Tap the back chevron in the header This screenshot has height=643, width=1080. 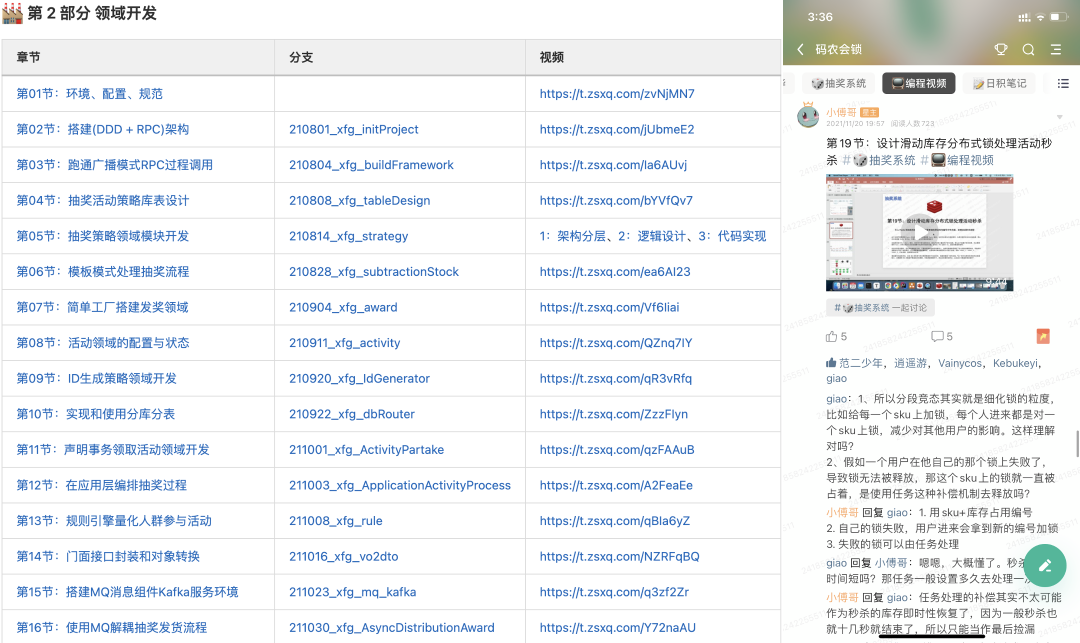tap(800, 48)
